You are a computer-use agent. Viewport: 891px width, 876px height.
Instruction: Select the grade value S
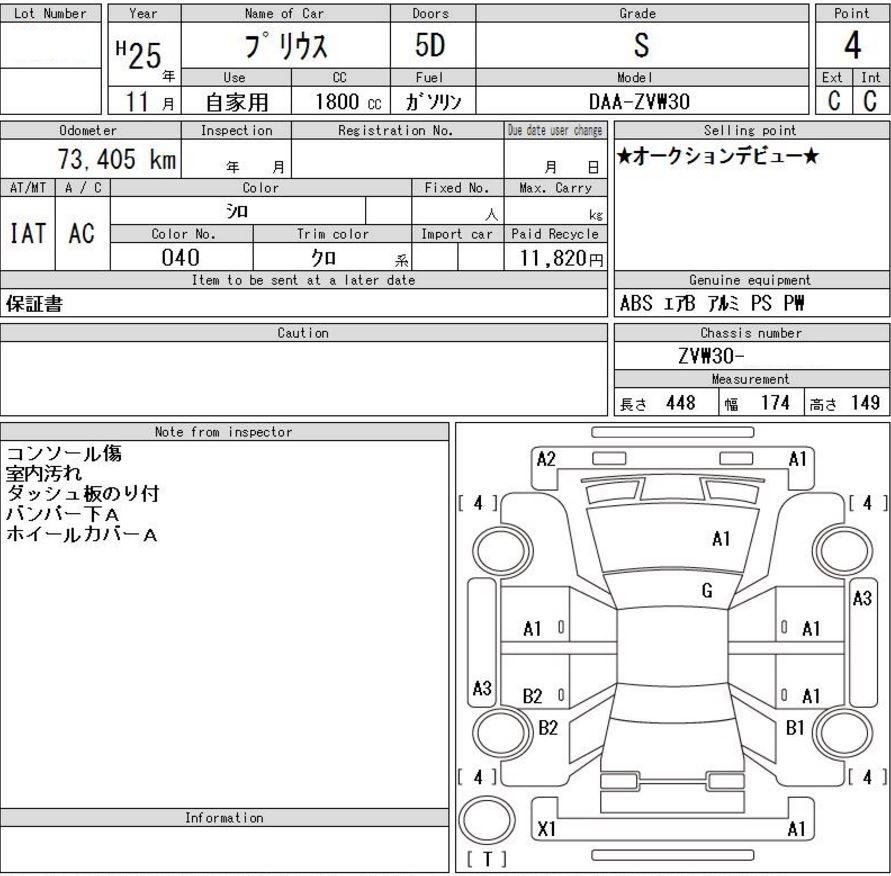click(x=641, y=45)
